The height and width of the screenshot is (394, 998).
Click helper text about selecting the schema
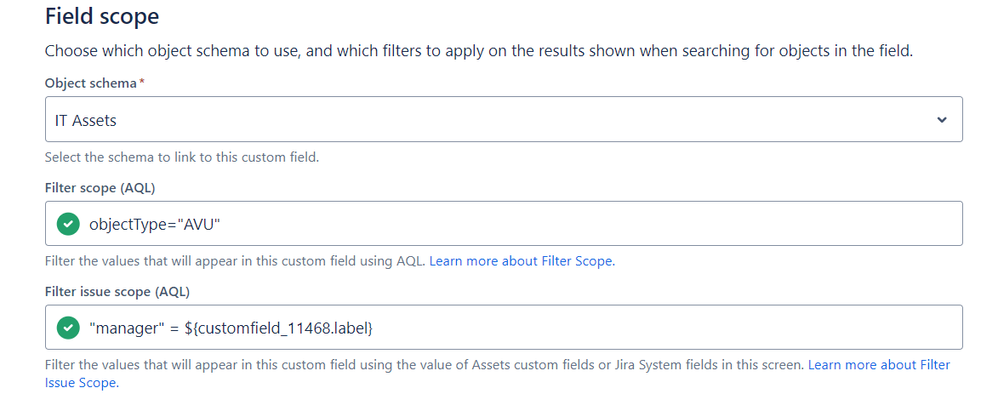(x=181, y=157)
